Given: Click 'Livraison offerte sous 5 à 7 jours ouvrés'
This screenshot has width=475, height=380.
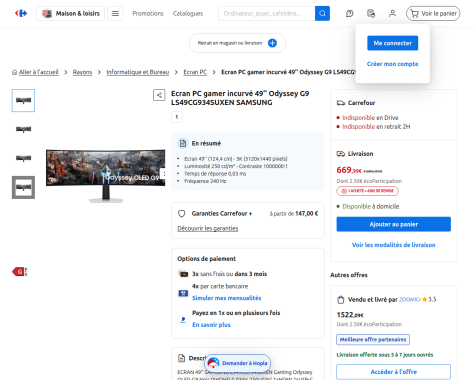Looking at the screenshot, I should point(385,355).
